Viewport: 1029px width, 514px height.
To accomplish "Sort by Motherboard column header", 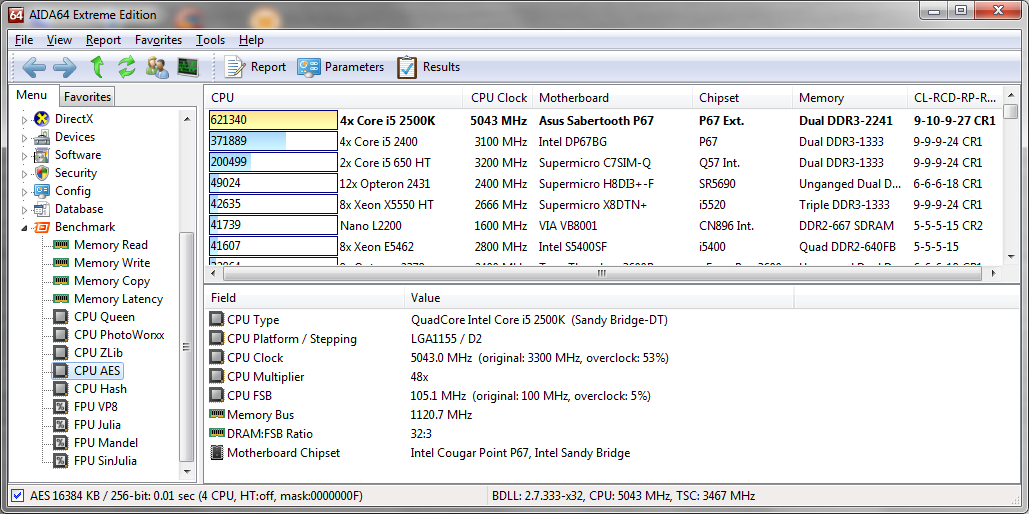I will 612,98.
